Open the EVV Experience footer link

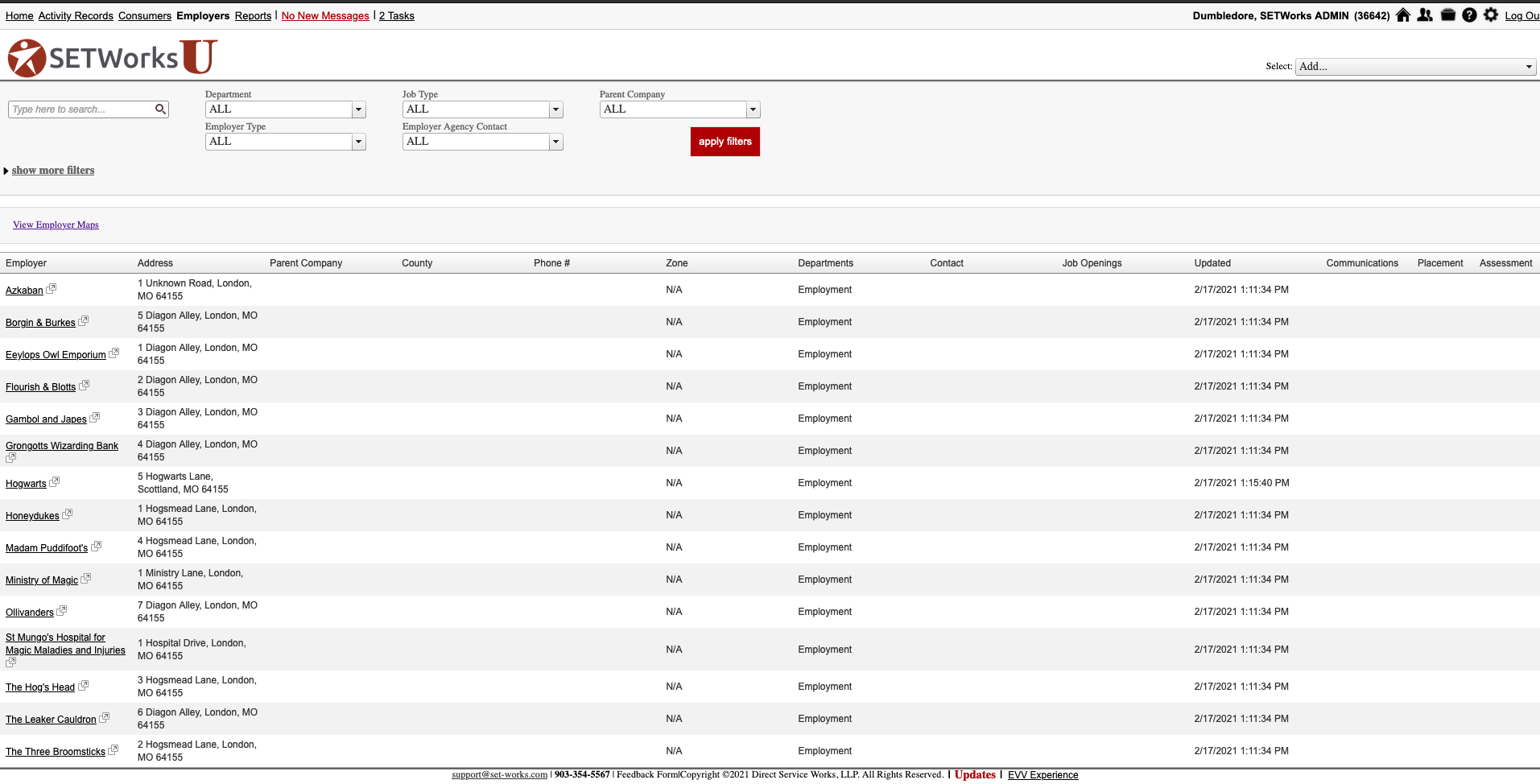point(1042,775)
